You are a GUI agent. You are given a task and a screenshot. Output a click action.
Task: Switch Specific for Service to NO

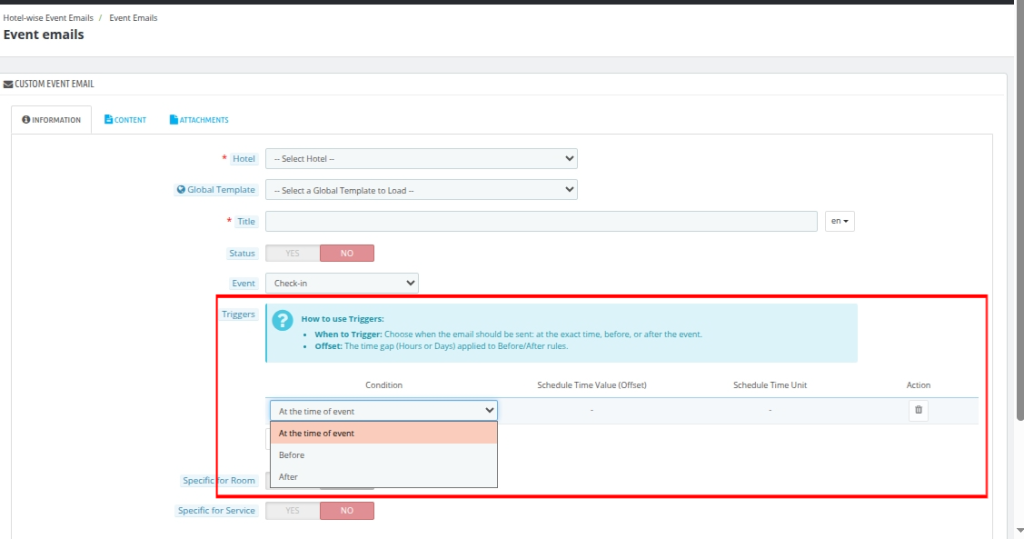pyautogui.click(x=347, y=511)
